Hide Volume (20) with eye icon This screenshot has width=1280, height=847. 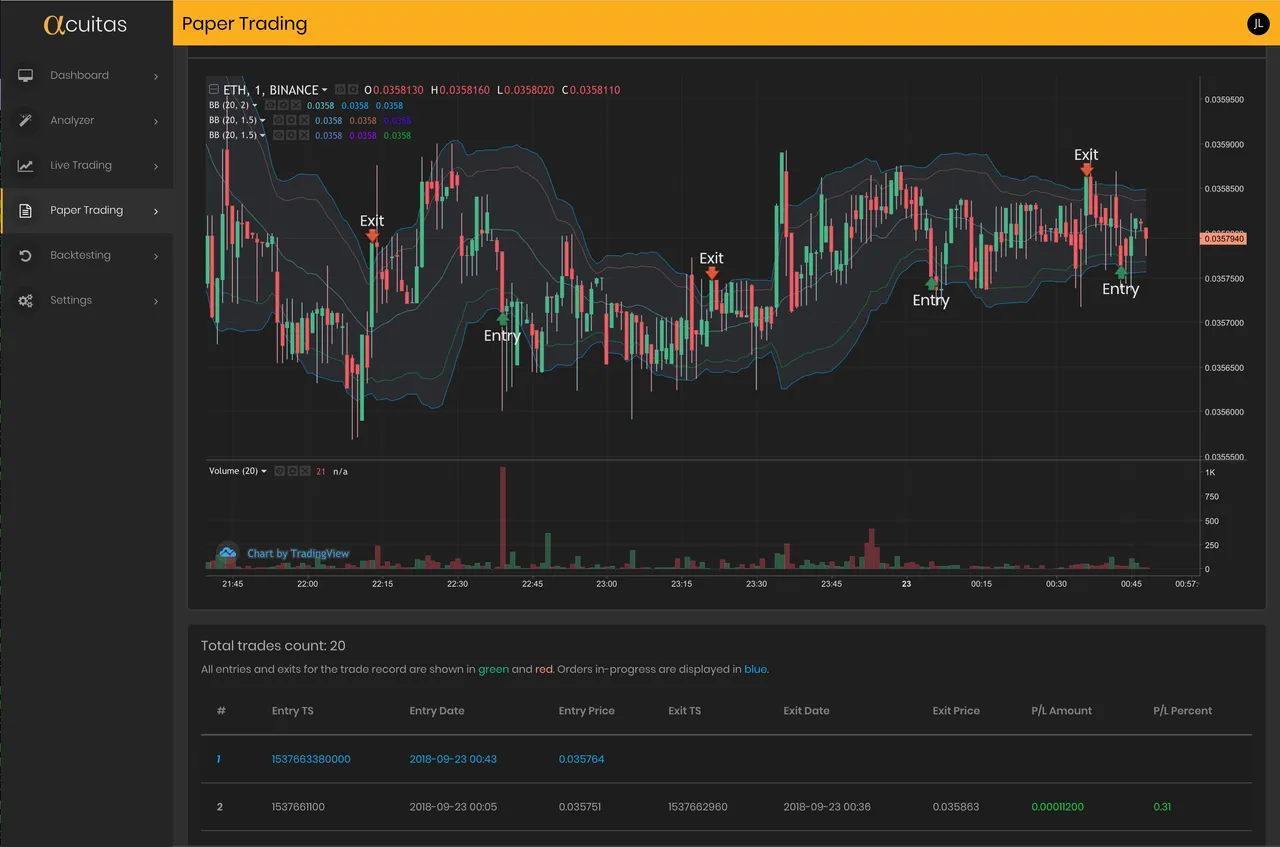coord(279,471)
